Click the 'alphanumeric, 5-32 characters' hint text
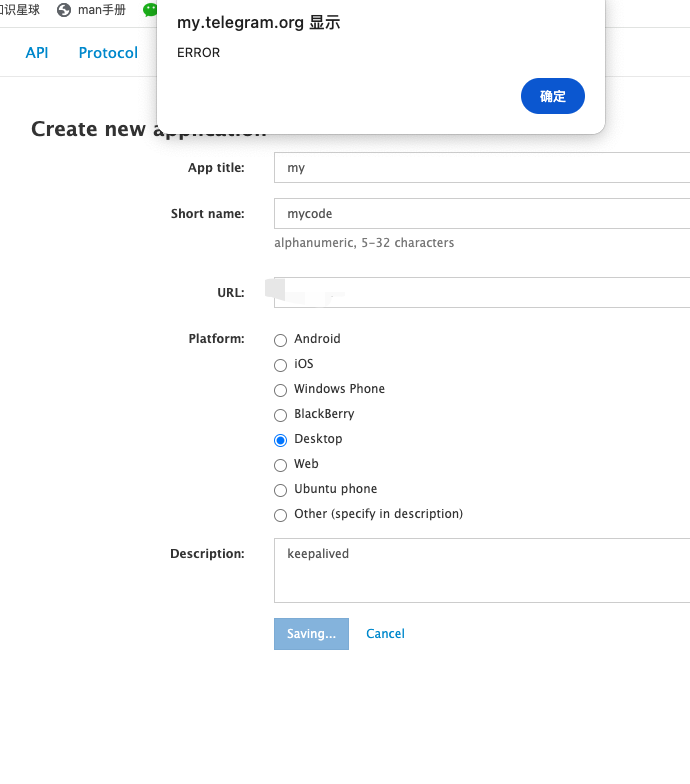The height and width of the screenshot is (784, 690). coord(364,242)
